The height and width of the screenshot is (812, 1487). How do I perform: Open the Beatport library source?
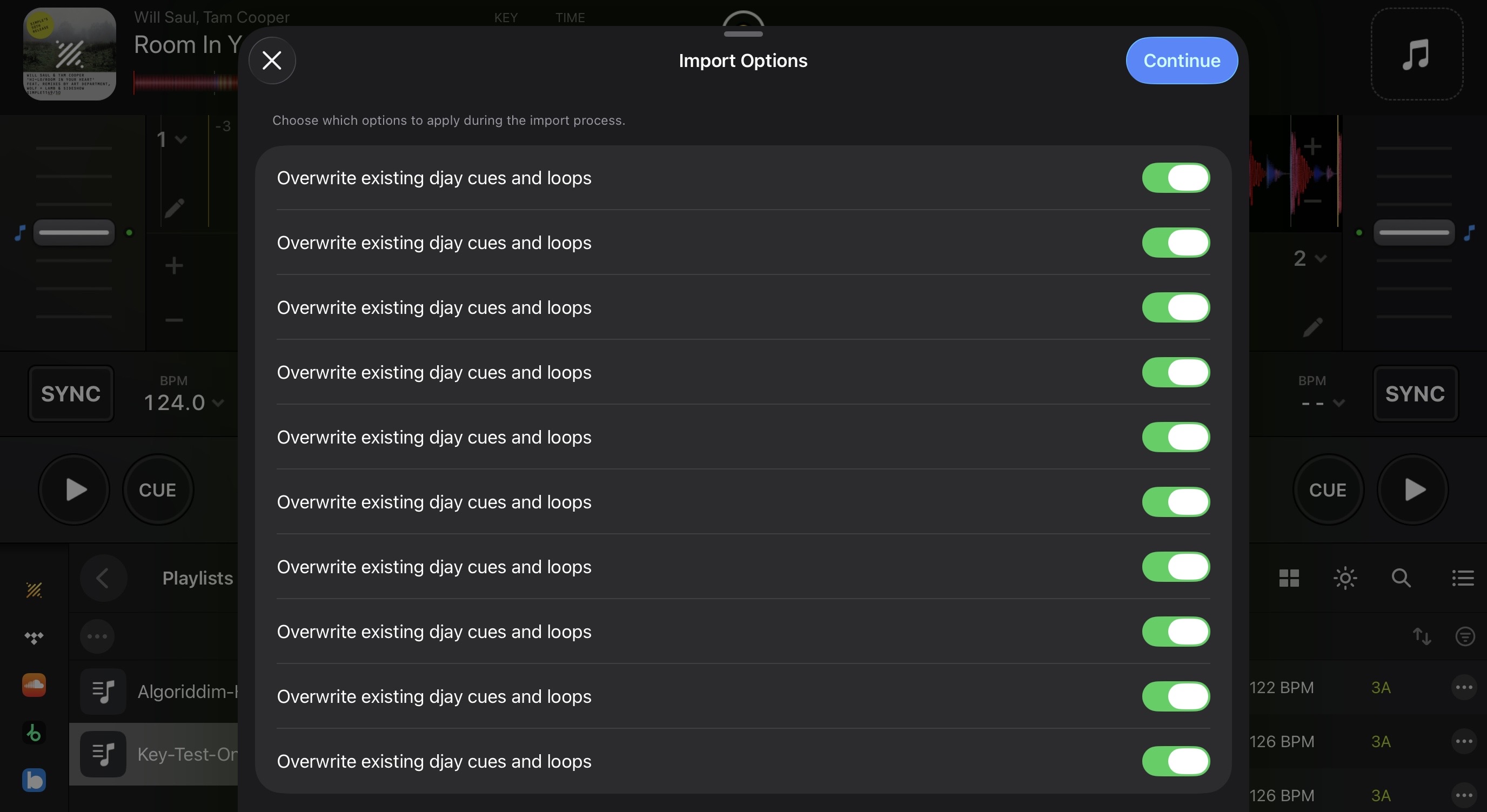(34, 733)
